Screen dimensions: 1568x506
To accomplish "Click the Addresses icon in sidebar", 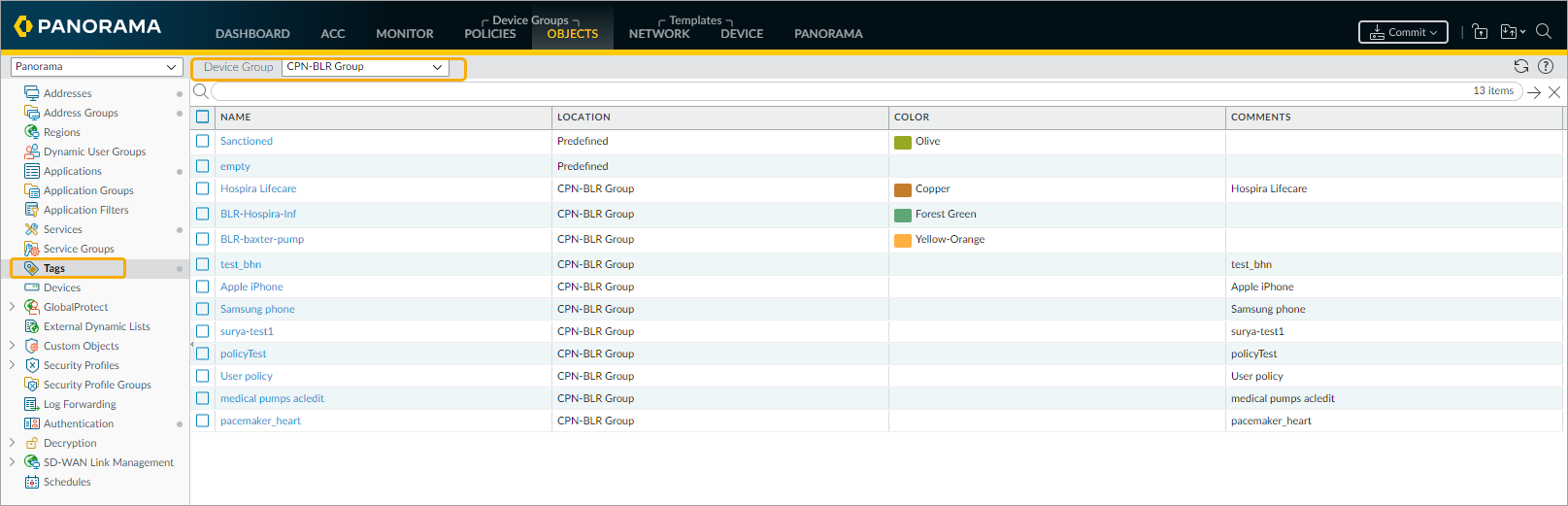I will 32,93.
